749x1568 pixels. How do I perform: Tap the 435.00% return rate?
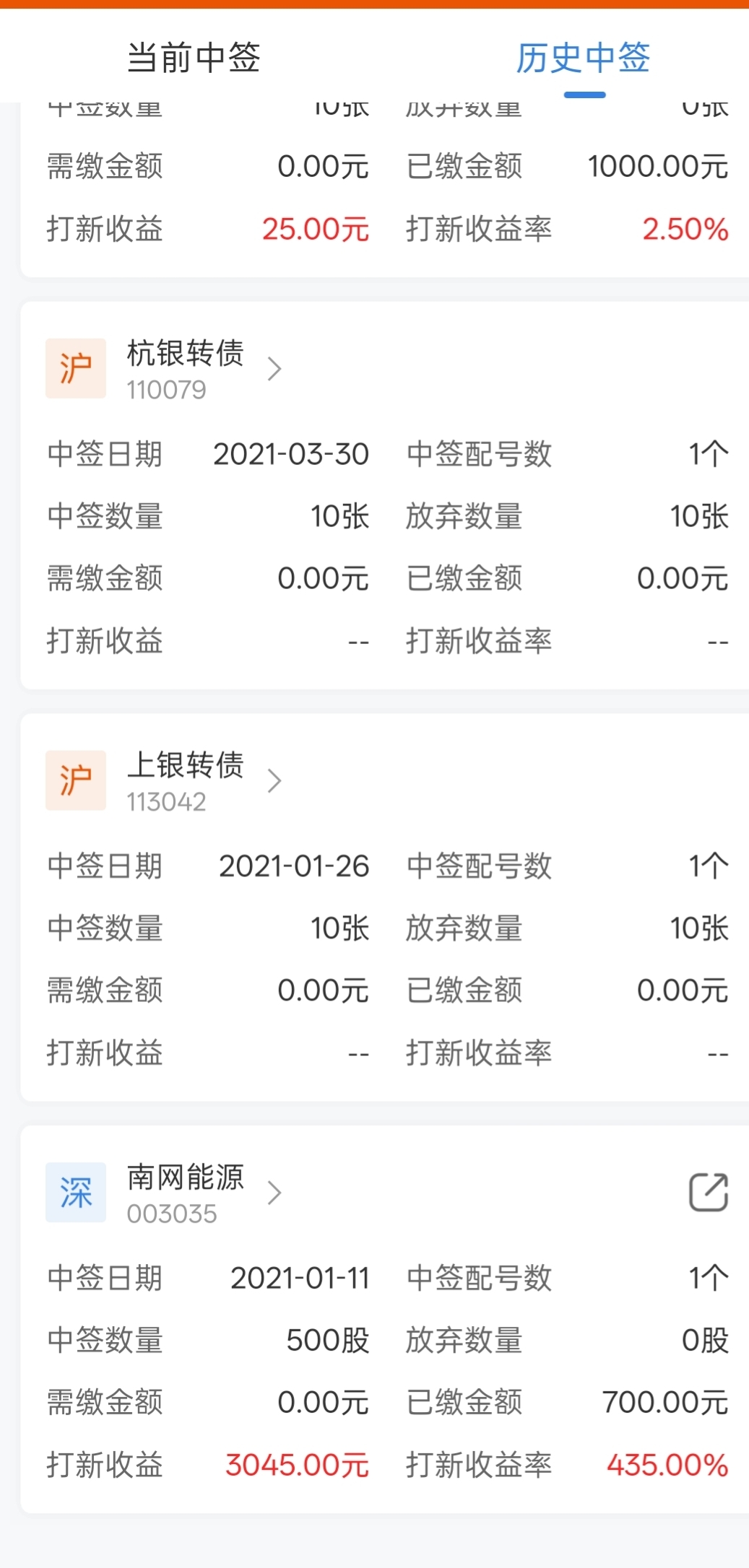667,1465
